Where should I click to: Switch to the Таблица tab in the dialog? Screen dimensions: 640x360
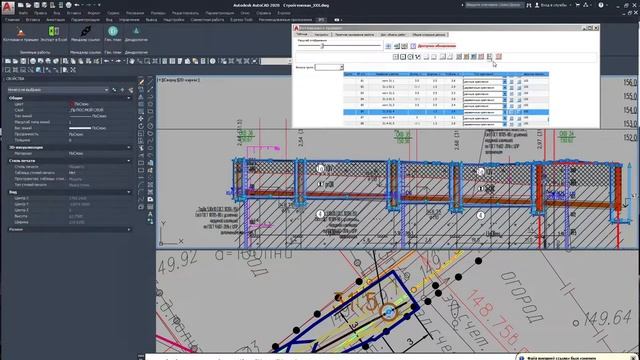tap(302, 34)
